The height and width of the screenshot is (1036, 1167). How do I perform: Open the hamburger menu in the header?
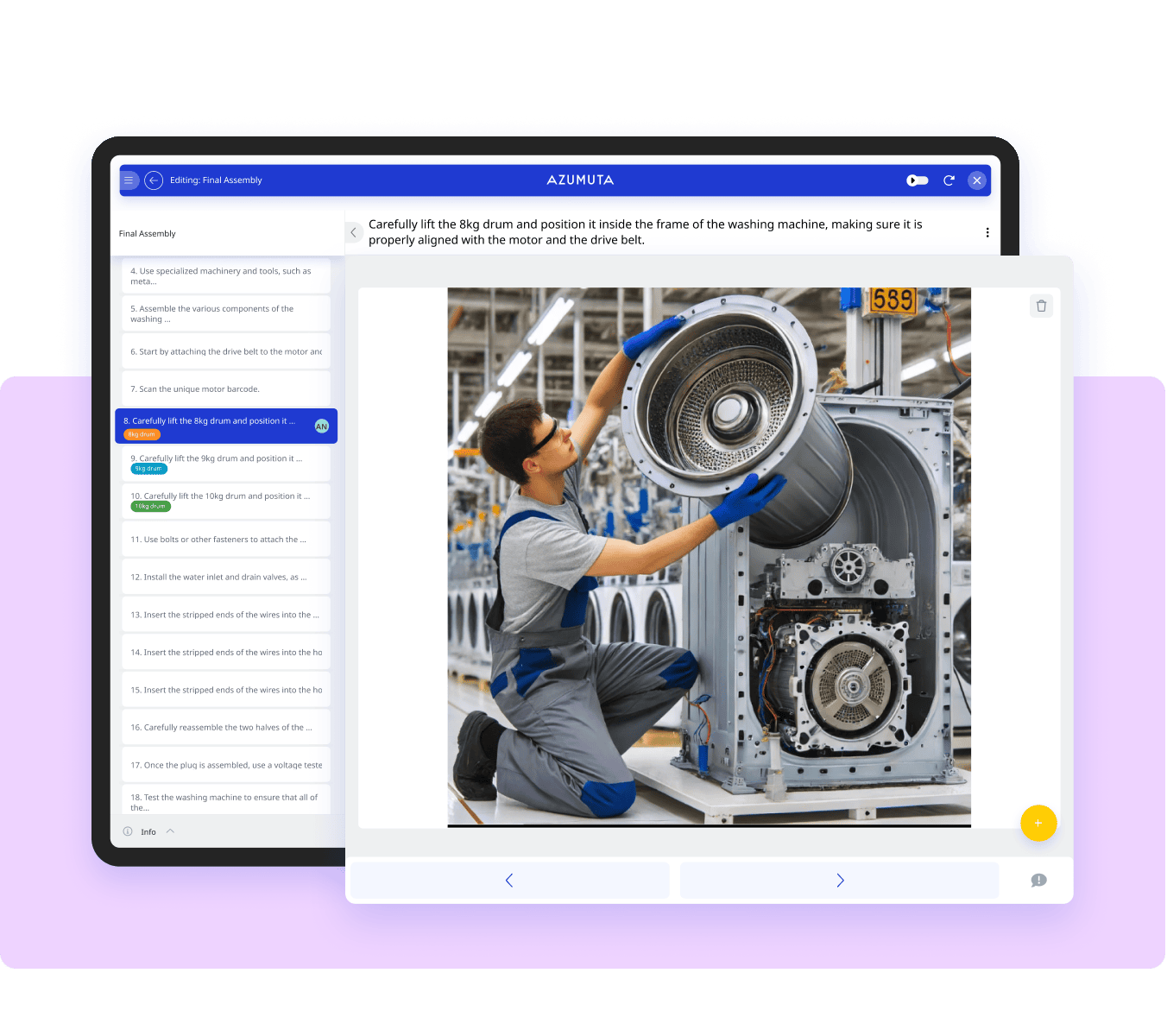click(x=129, y=180)
